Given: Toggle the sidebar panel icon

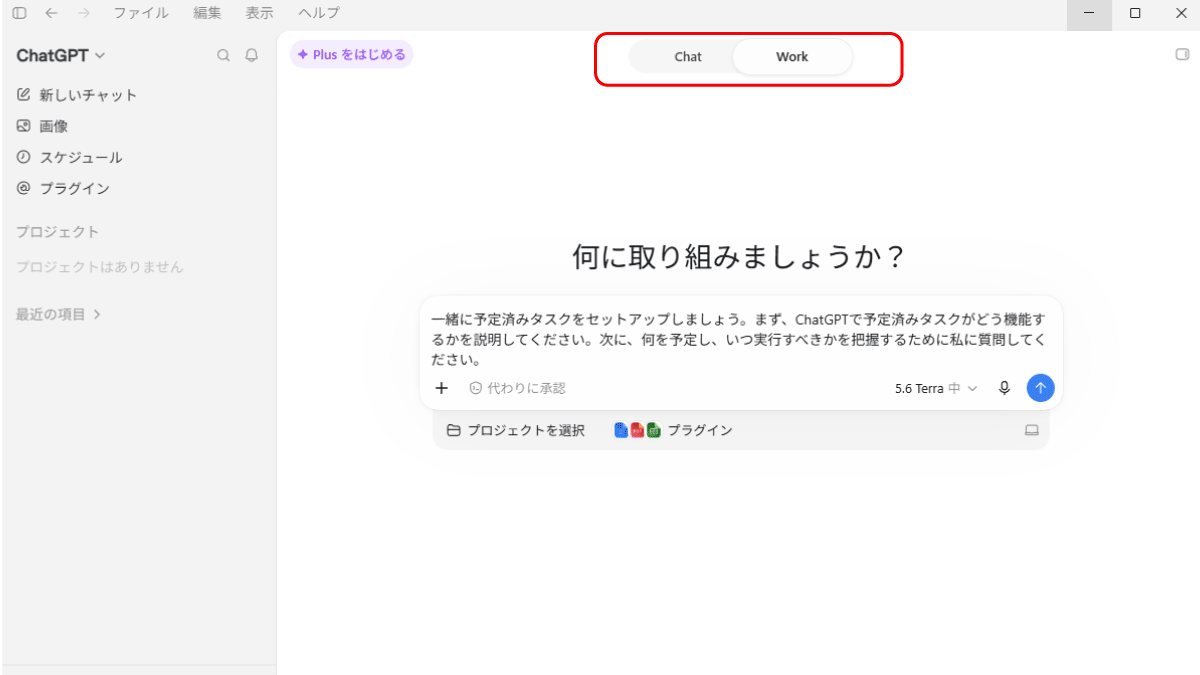Looking at the screenshot, I should click(x=19, y=13).
